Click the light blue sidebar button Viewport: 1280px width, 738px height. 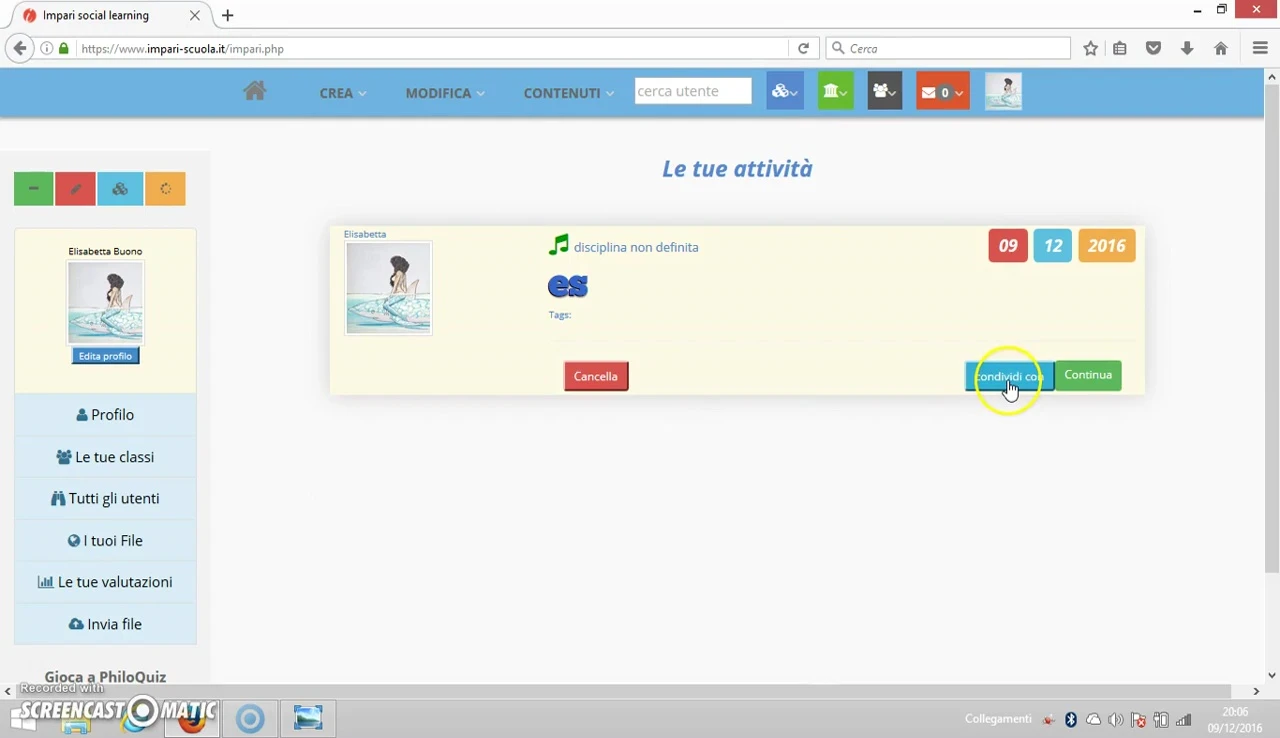coord(120,189)
